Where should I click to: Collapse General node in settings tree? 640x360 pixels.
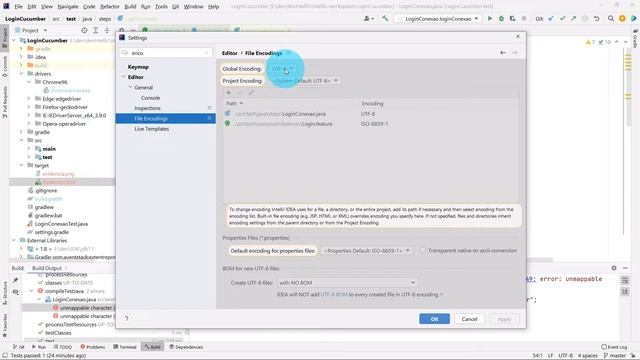point(130,87)
